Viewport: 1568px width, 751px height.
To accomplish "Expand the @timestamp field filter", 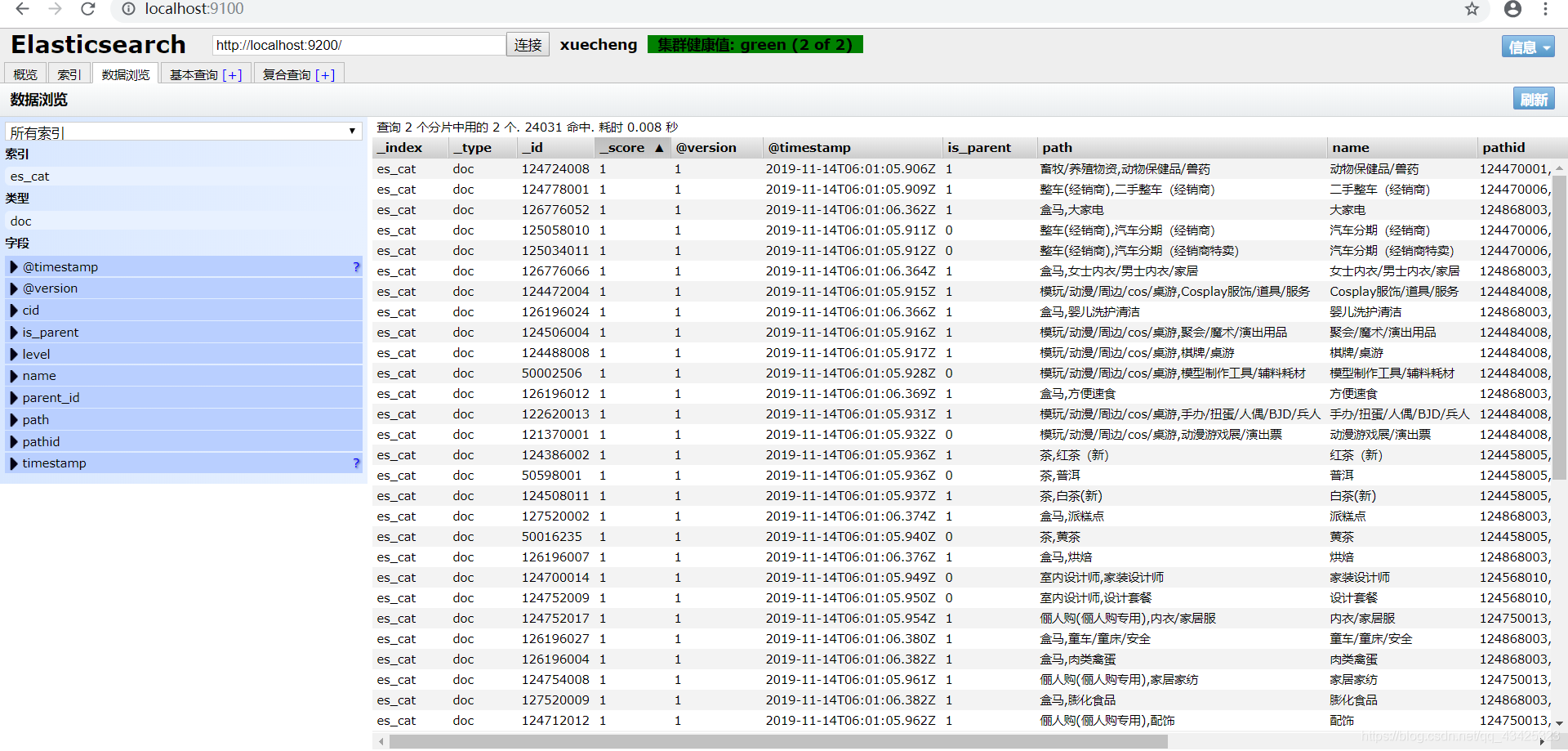I will click(14, 266).
